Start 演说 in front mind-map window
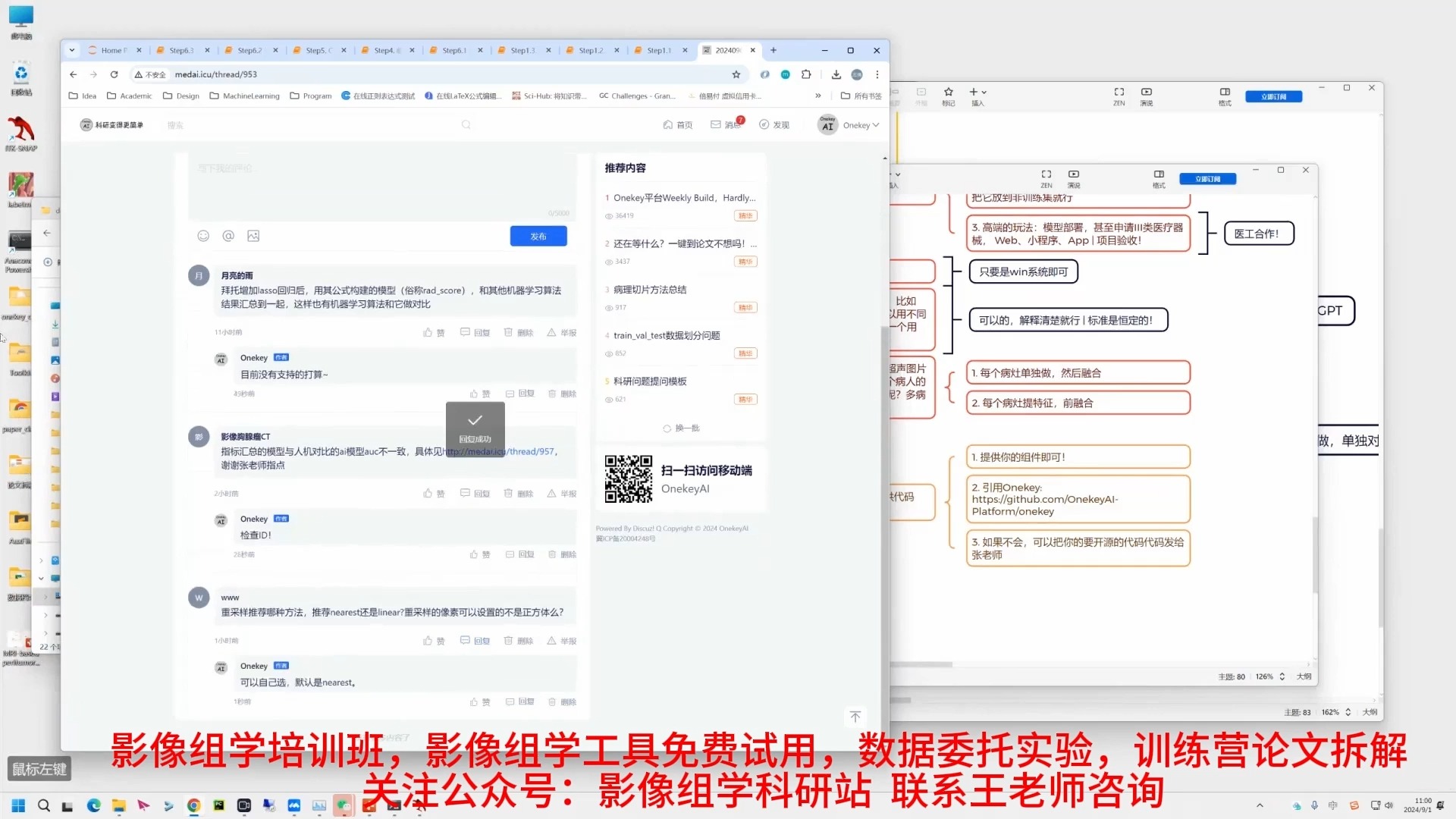Screen dimensions: 1456x819 (x=1074, y=179)
